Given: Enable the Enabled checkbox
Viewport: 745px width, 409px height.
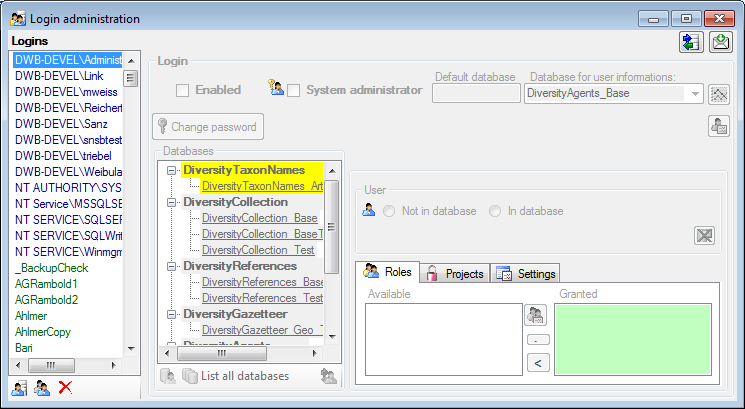Looking at the screenshot, I should pyautogui.click(x=183, y=90).
